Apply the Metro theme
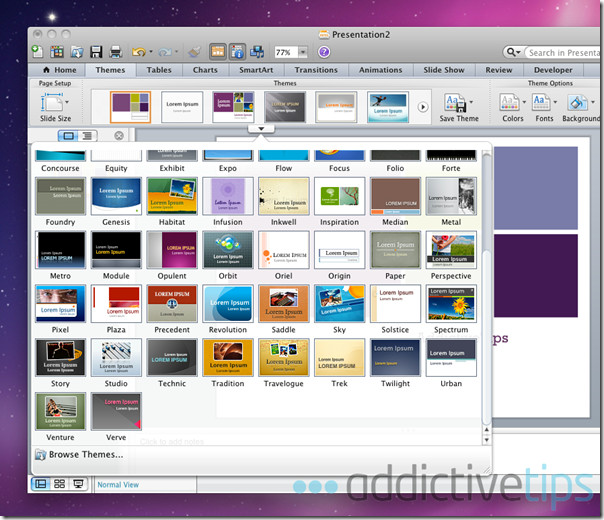This screenshot has height=520, width=604. pyautogui.click(x=60, y=250)
